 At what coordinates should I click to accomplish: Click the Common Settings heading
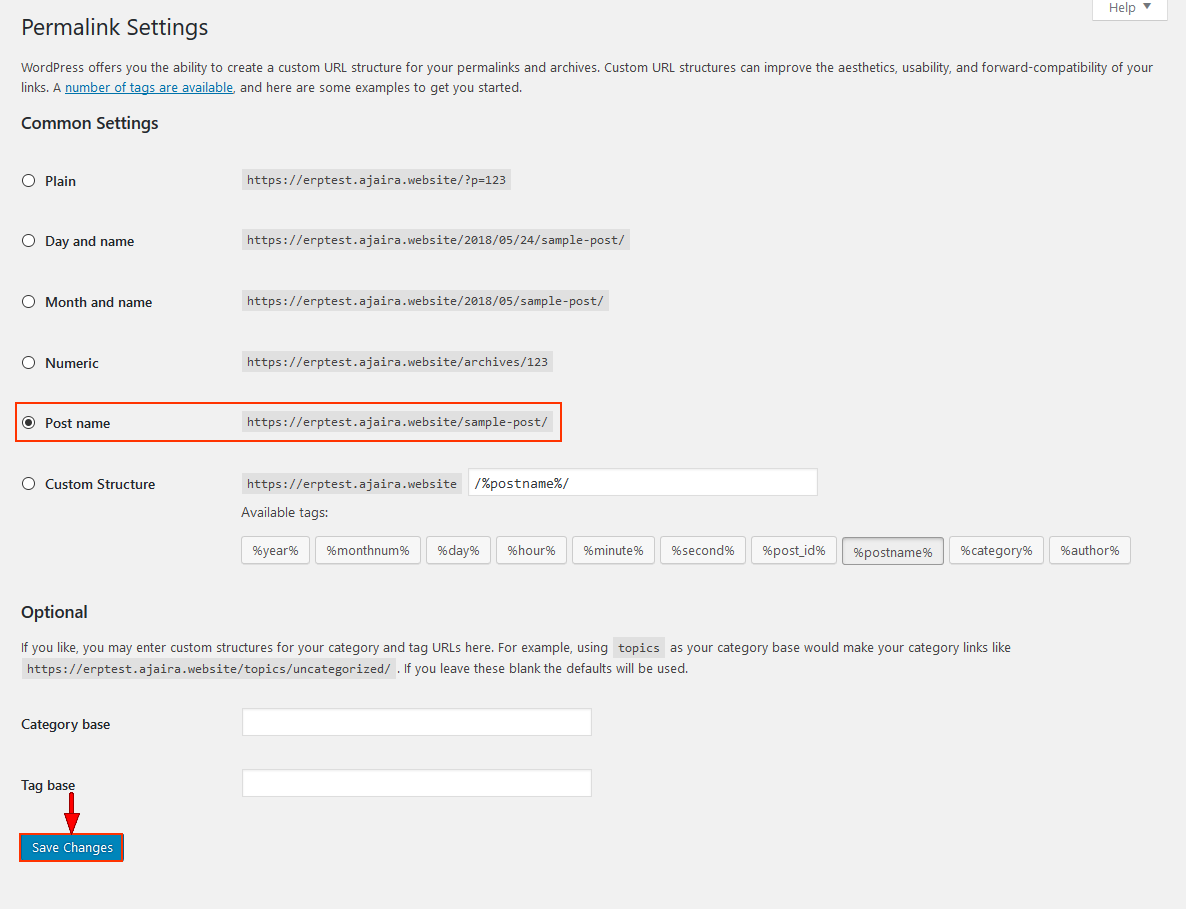[x=90, y=123]
